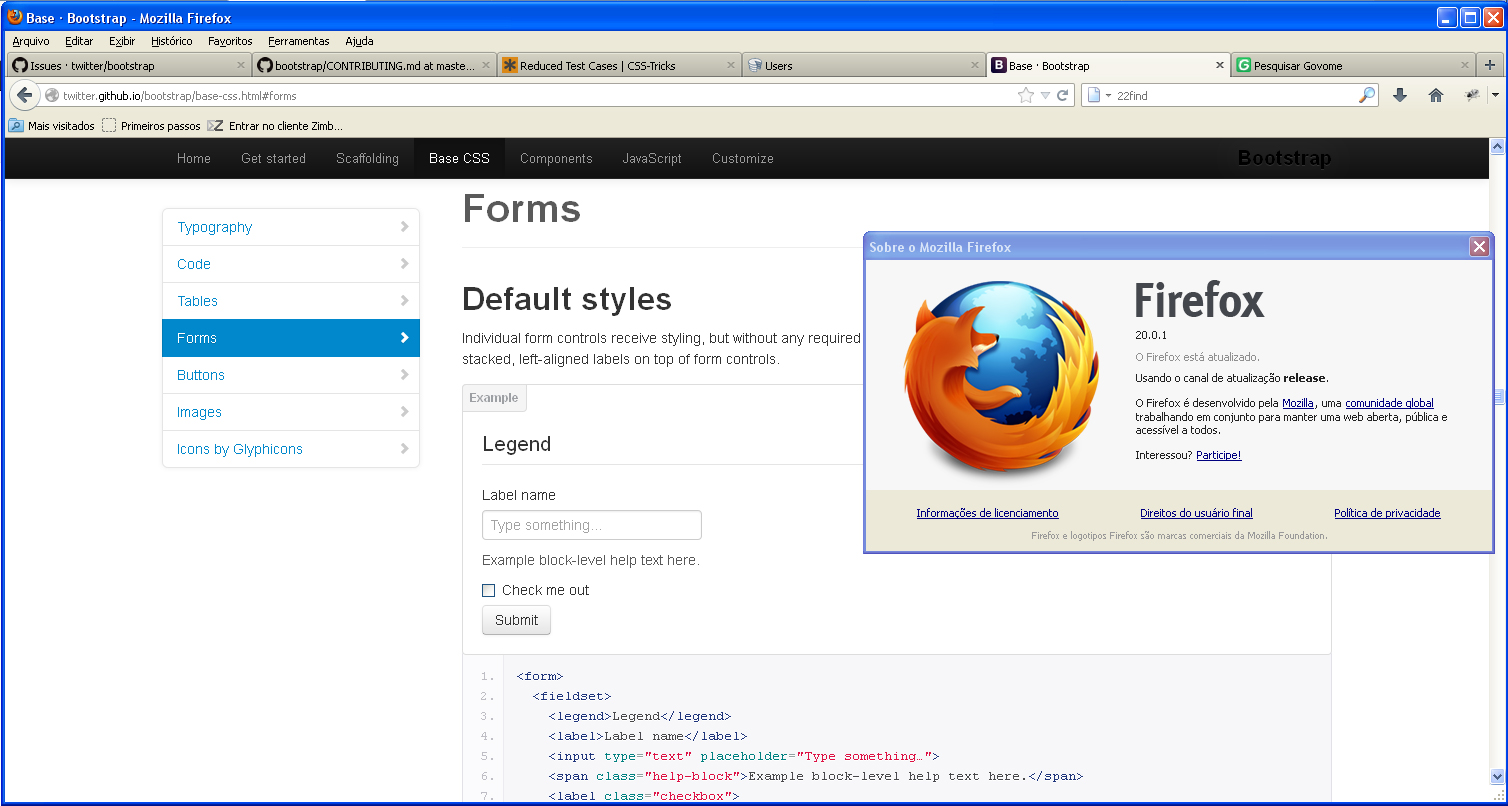Open the search engine selector dropdown

pyautogui.click(x=1099, y=96)
